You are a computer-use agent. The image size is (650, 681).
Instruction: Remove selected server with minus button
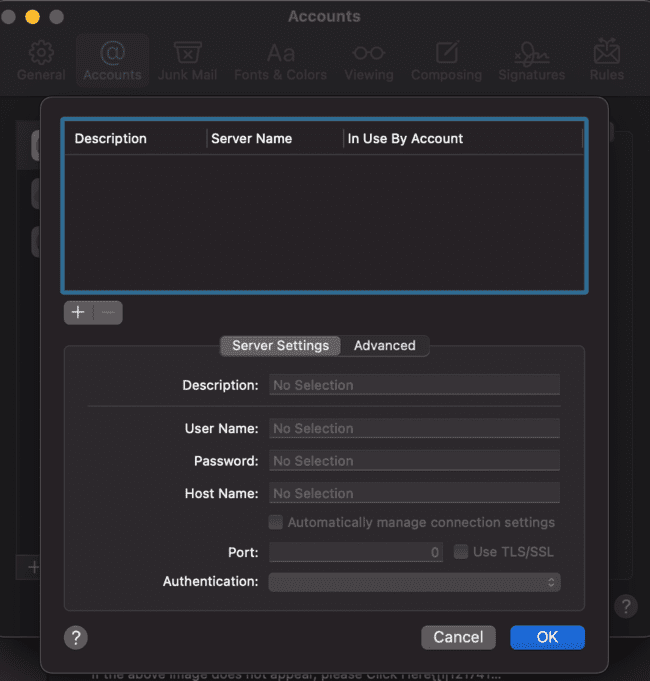pyautogui.click(x=108, y=312)
